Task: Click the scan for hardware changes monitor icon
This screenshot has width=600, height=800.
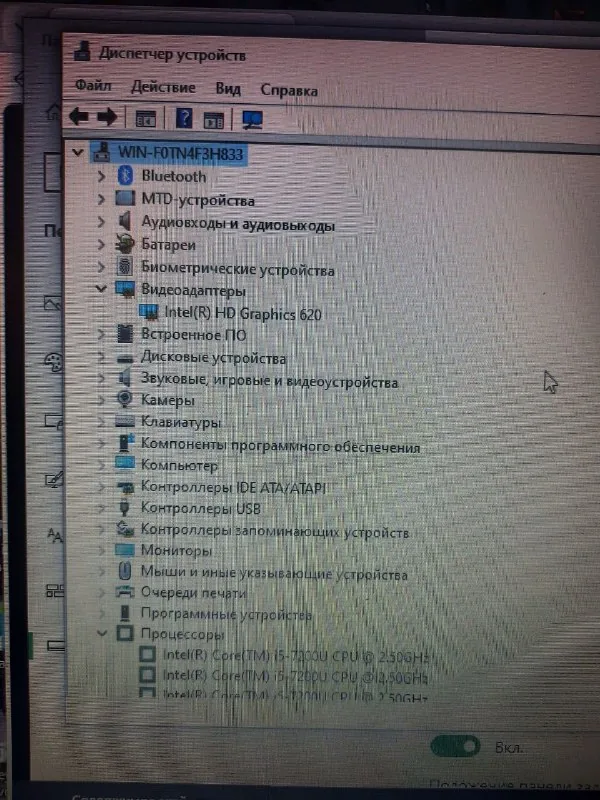Action: (x=253, y=120)
